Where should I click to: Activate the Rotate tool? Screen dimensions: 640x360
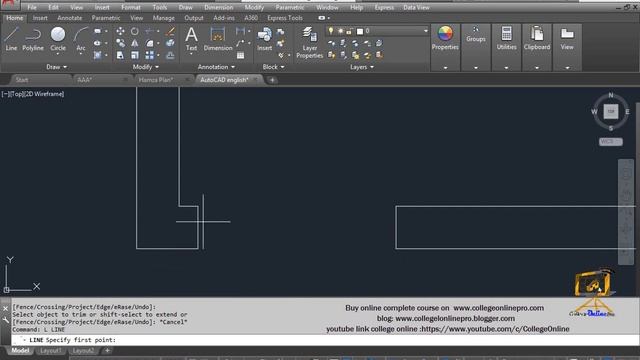click(135, 31)
